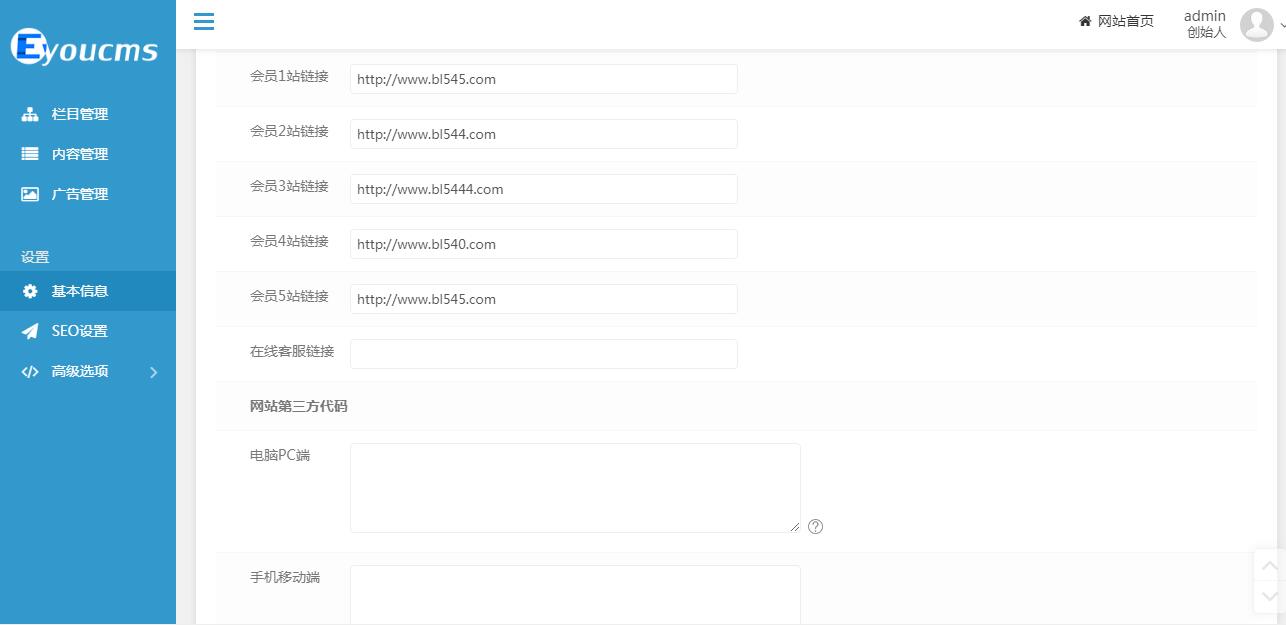This screenshot has width=1286, height=625.
Task: Click the help question mark icon beside 电脑PC端
Action: coord(815,527)
